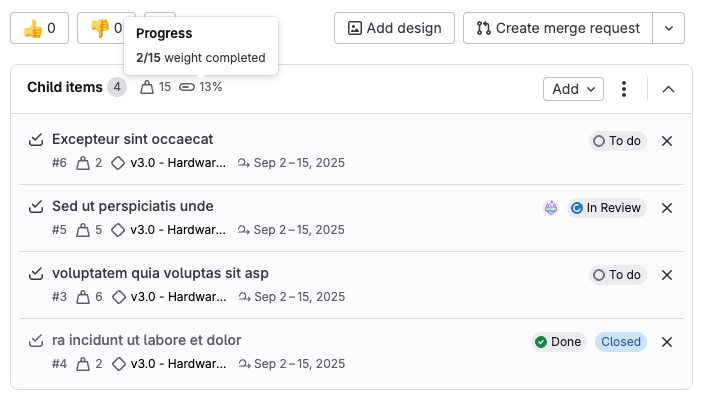Remove child item Sed ut perspiciatis unde
Screen dimensions: 704x400
[667, 208]
